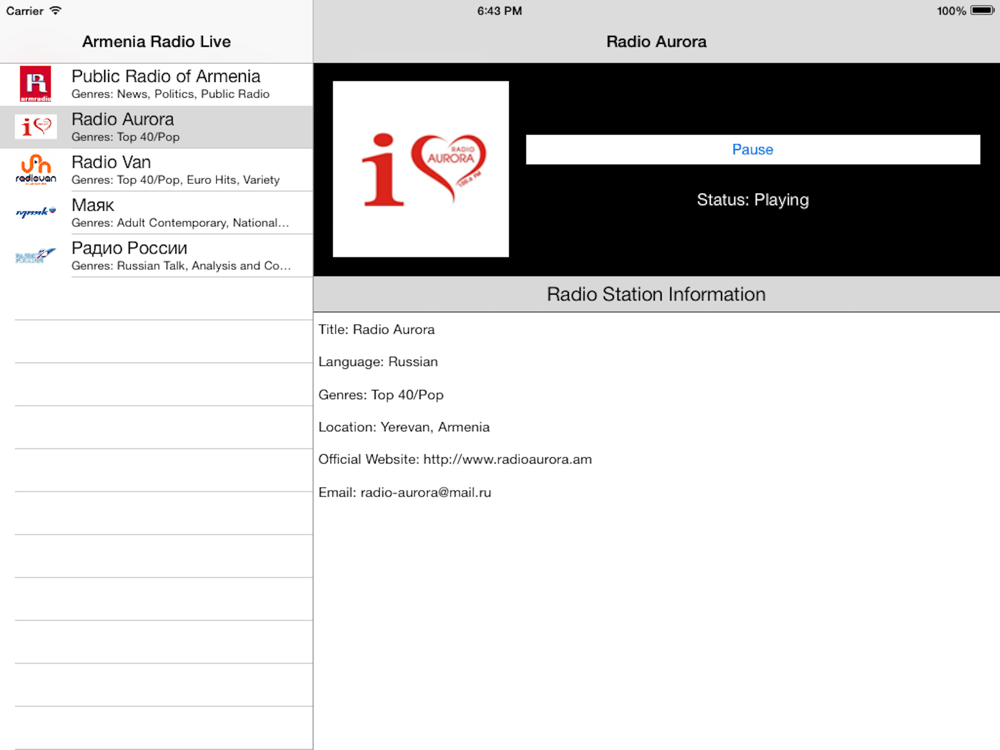Click the Public Radio of Armenia logo icon
The image size is (1000, 750).
pyautogui.click(x=36, y=84)
